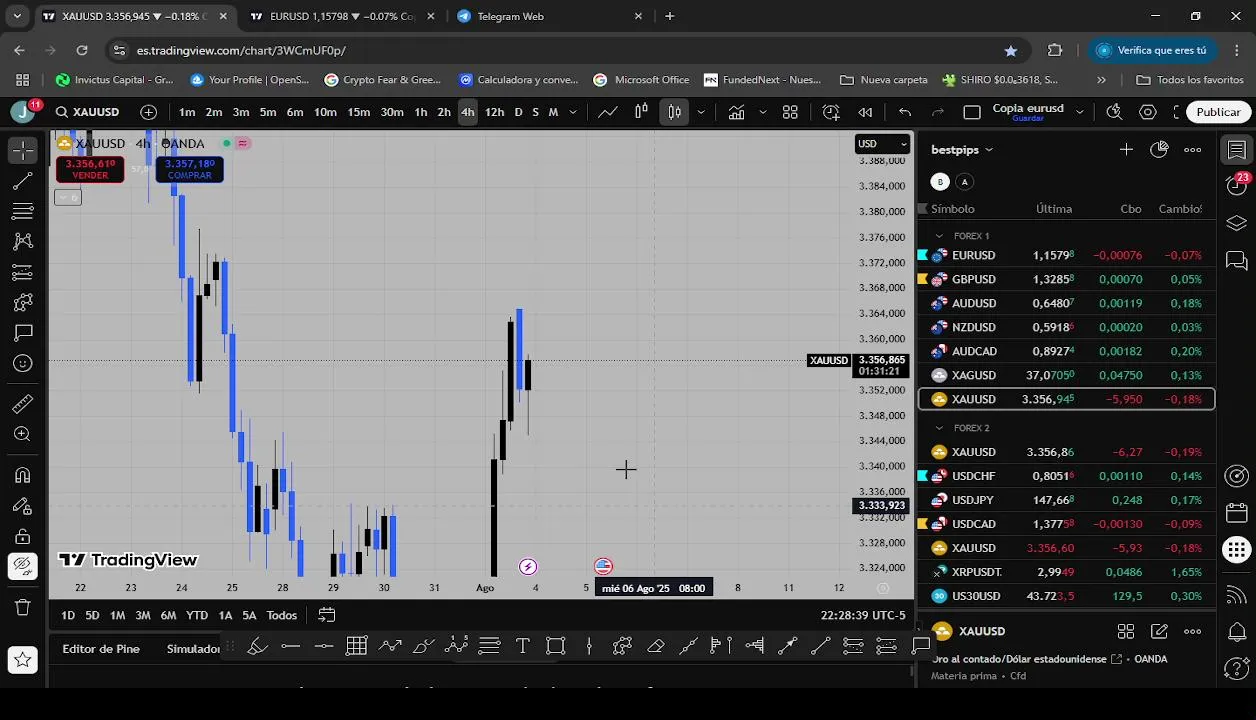Undo the last chart action
Viewport: 1256px width, 720px height.
pyautogui.click(x=905, y=112)
